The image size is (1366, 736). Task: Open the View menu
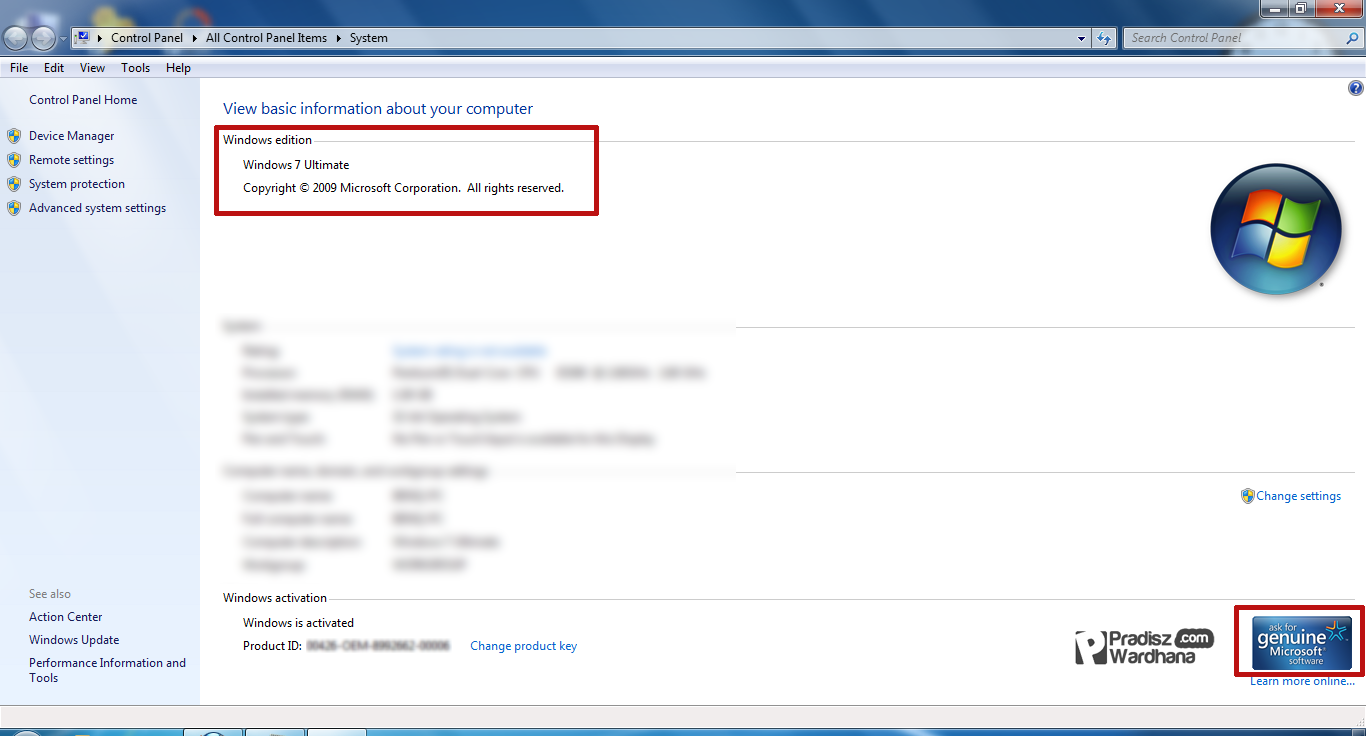tap(92, 68)
